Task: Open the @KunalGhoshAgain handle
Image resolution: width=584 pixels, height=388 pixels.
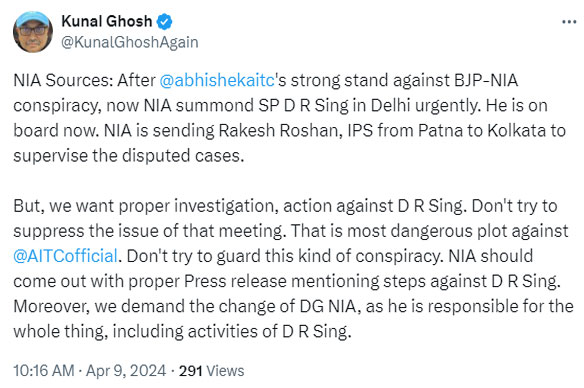Action: [x=130, y=42]
